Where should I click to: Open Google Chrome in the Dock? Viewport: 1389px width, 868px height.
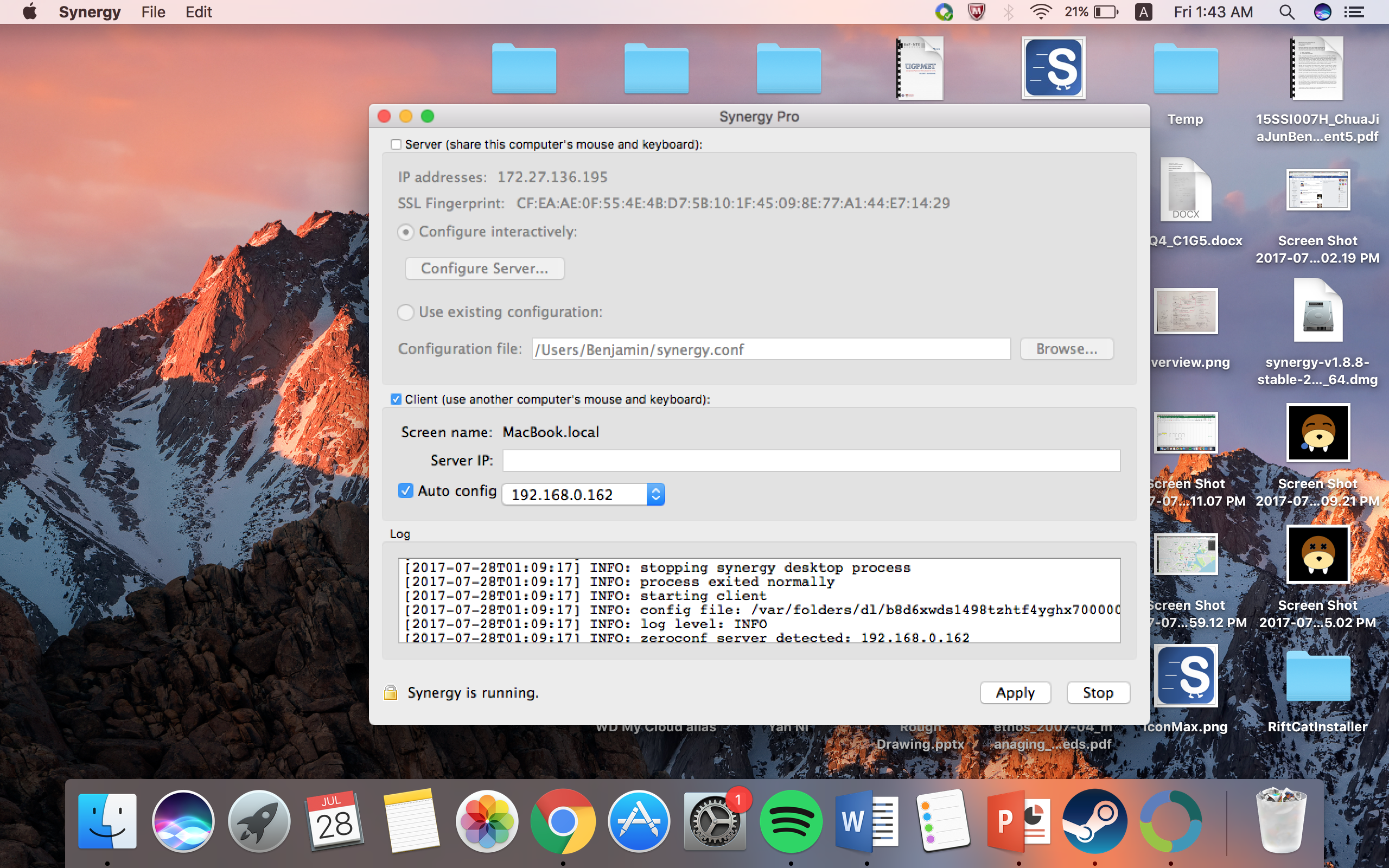pos(563,821)
